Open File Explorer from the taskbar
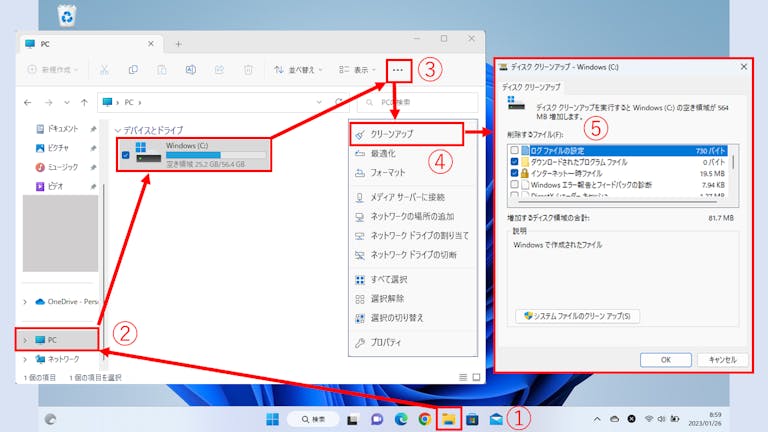 pos(449,419)
